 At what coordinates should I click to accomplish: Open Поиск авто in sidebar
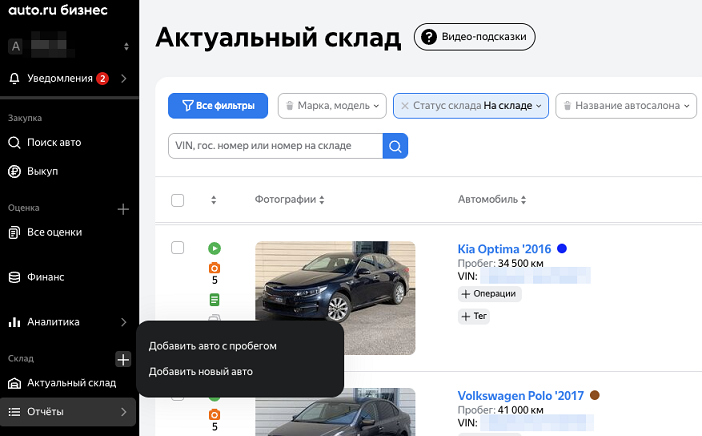tap(54, 143)
